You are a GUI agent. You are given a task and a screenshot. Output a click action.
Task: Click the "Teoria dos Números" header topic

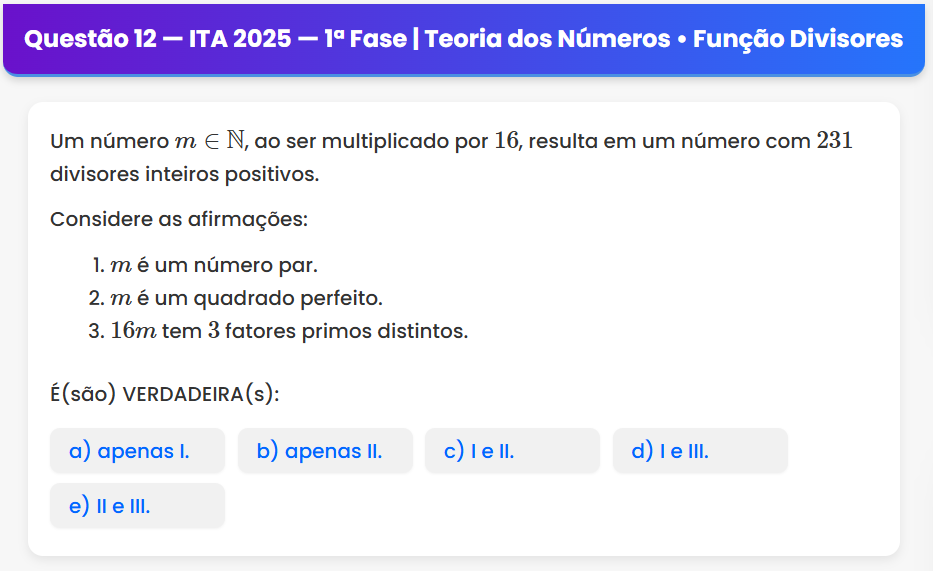(x=547, y=39)
